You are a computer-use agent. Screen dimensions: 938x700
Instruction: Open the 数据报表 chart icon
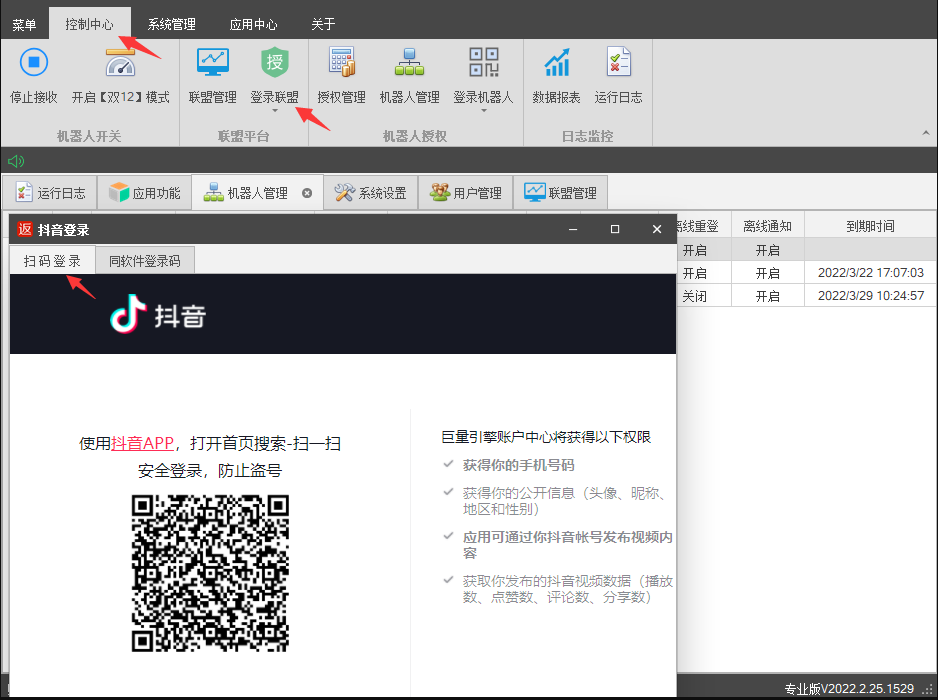click(x=556, y=62)
